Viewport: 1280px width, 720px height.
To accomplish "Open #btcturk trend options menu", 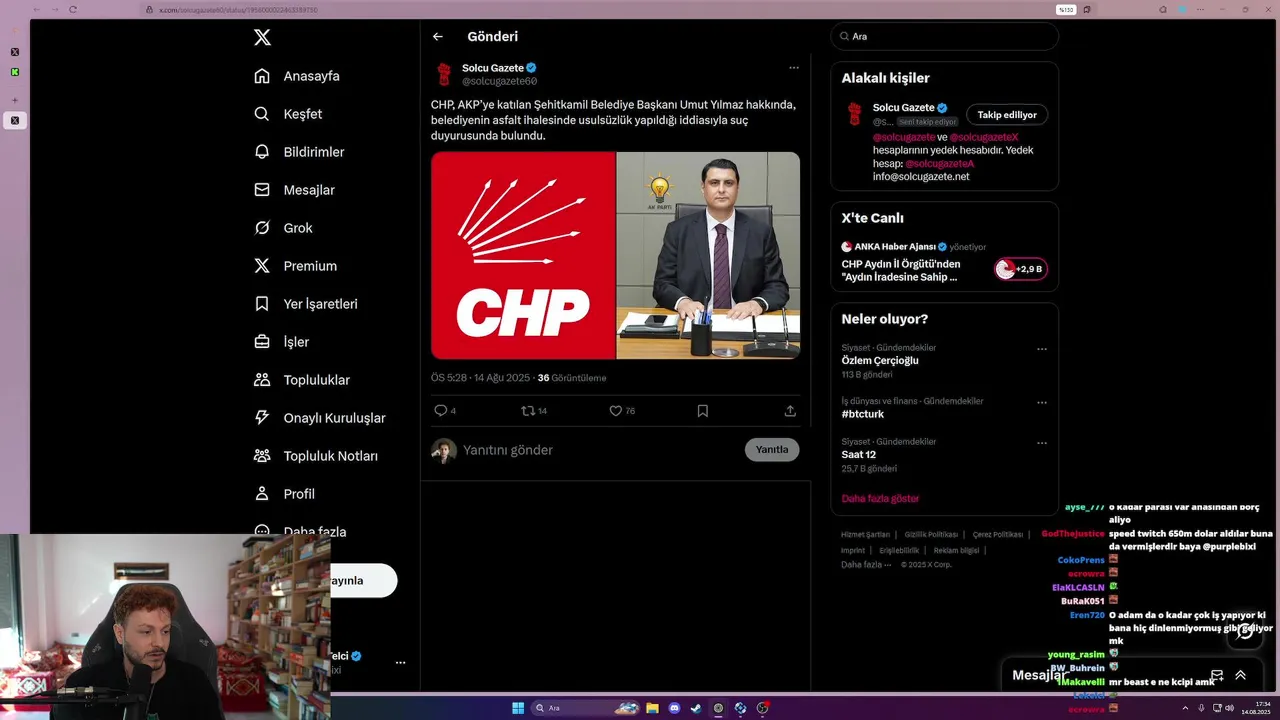I will click(1042, 403).
